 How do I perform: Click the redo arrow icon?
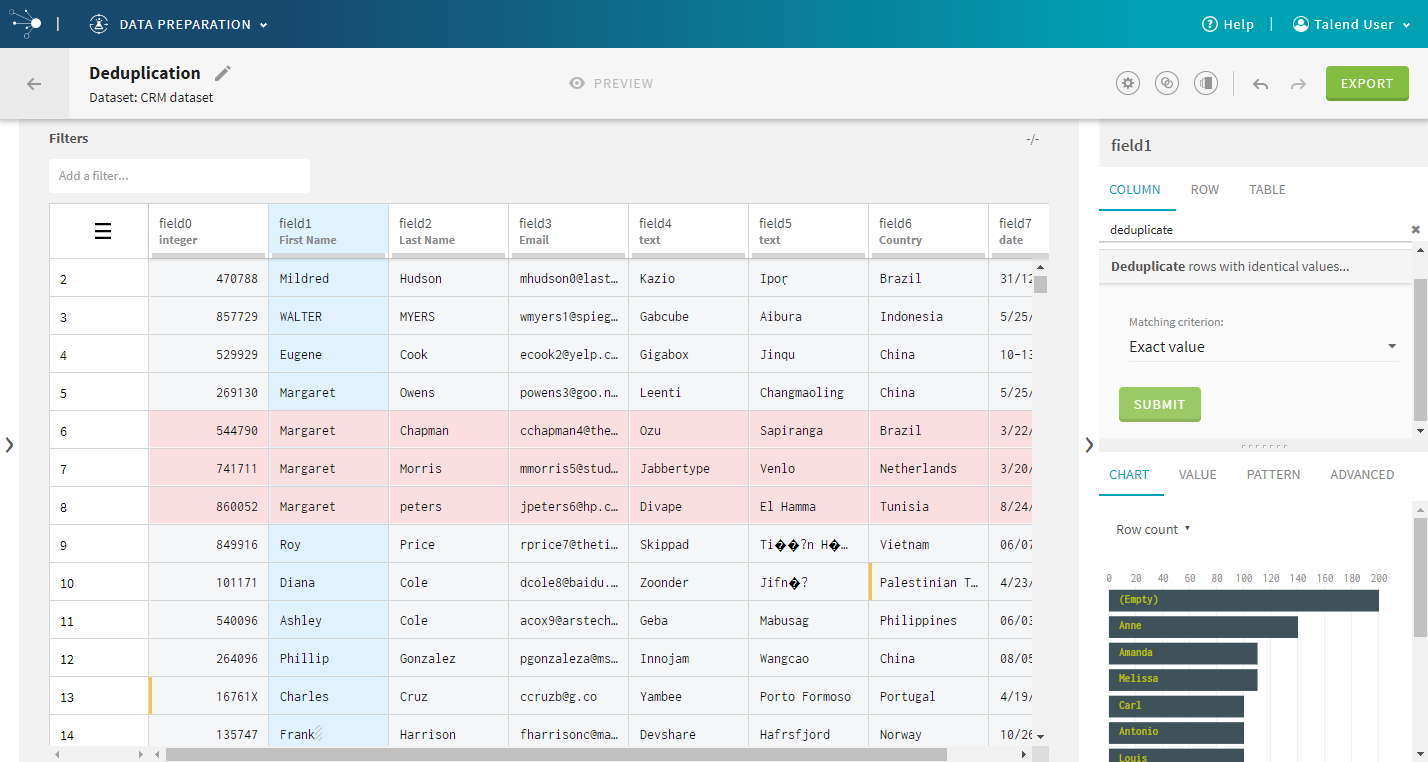(1298, 85)
